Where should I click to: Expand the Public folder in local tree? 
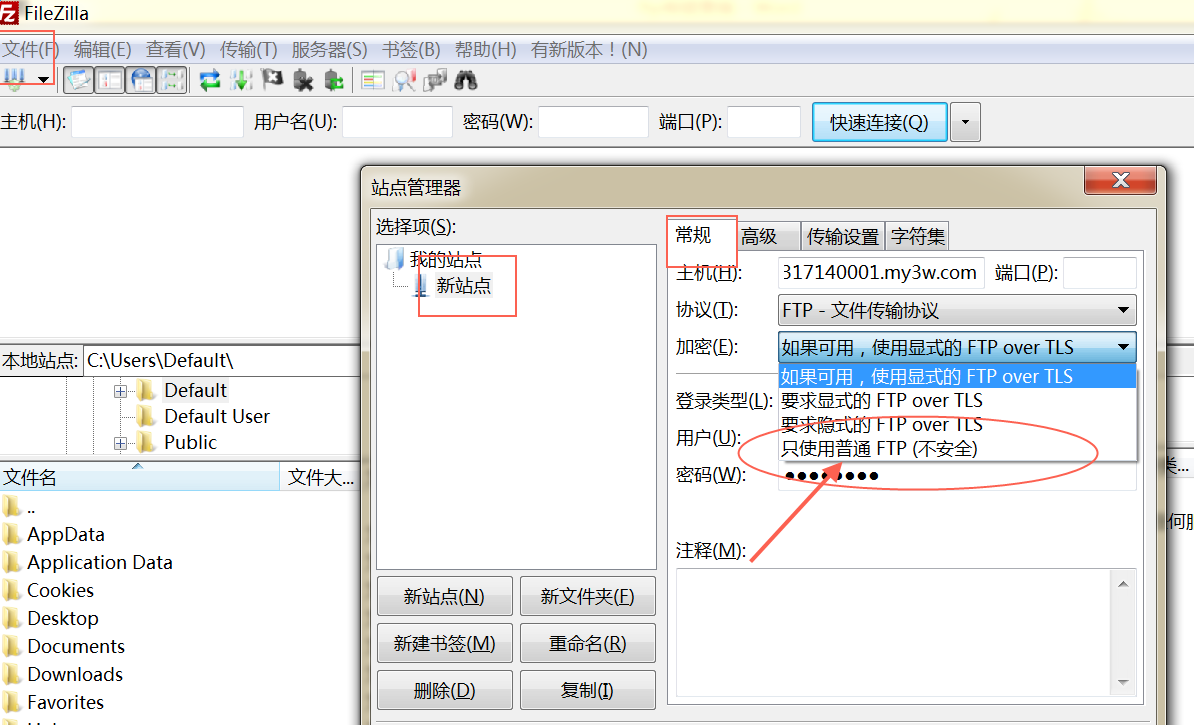[120, 443]
